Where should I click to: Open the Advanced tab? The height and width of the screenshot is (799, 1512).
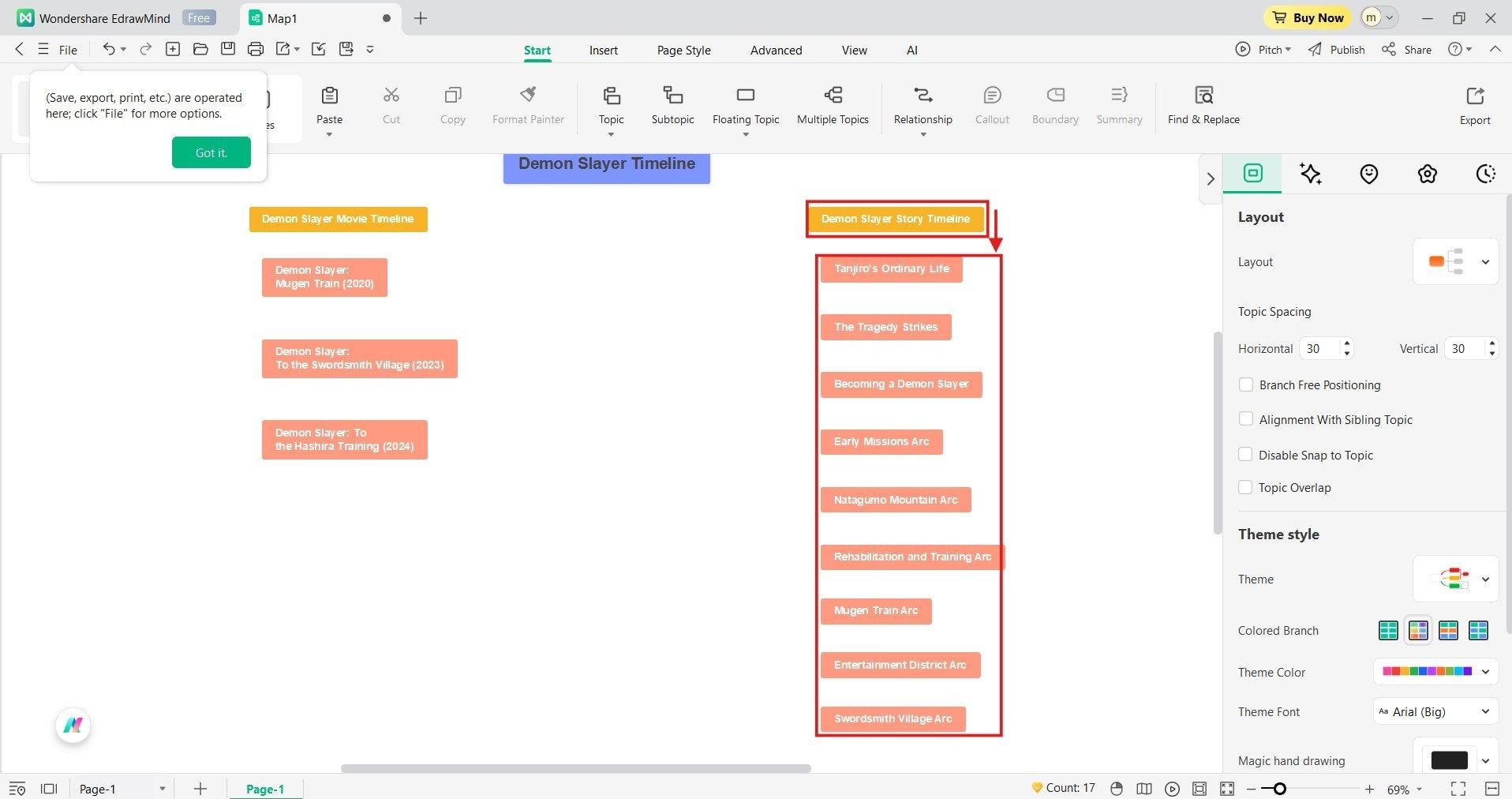[x=776, y=50]
